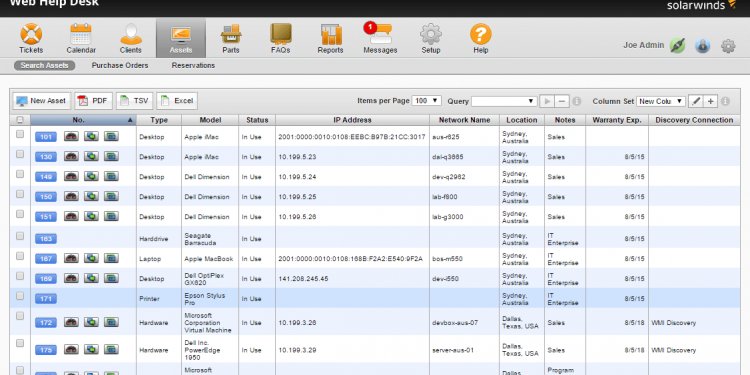750x375 pixels.
Task: Open asset number 101
Action: coord(46,137)
